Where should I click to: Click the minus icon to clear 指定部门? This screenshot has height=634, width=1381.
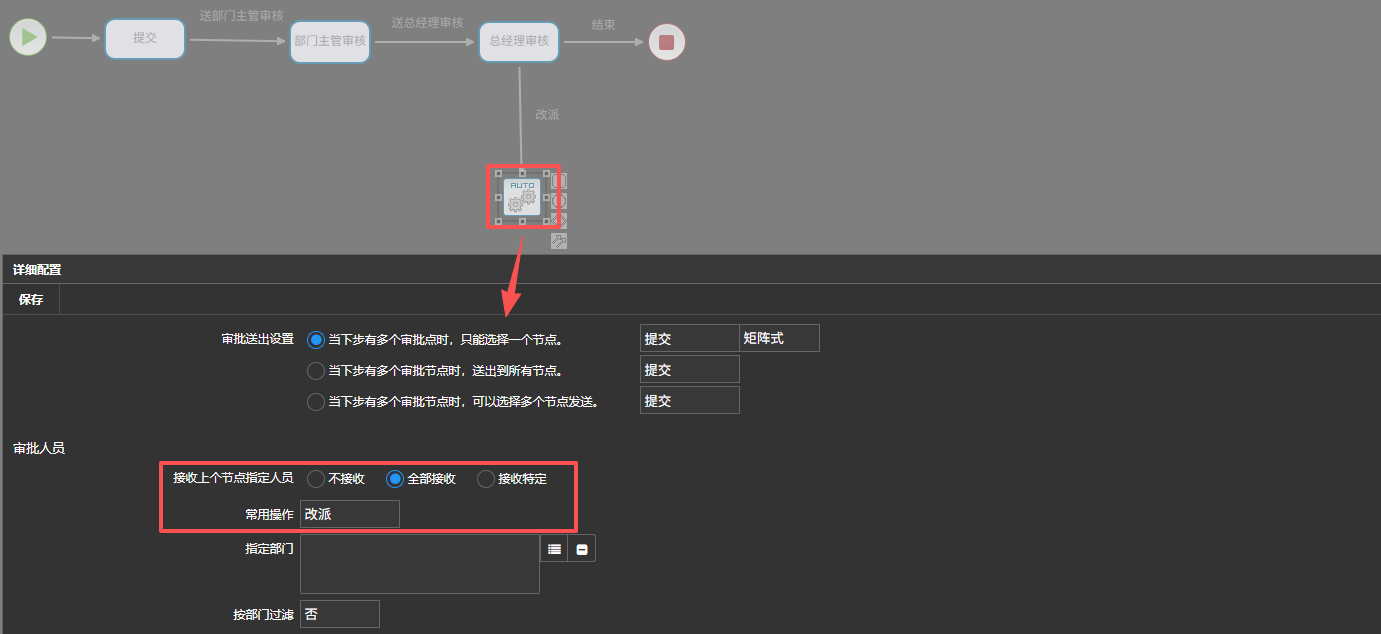[x=582, y=549]
